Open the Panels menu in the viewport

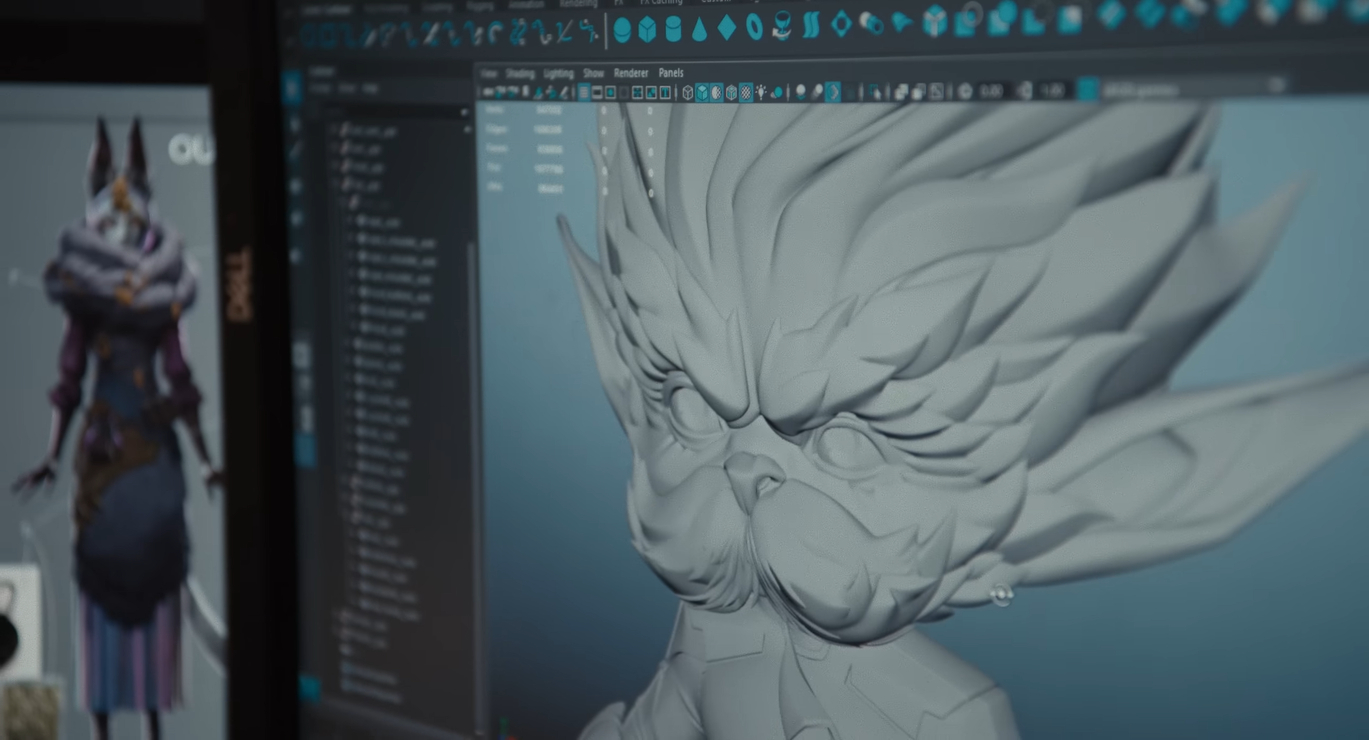coord(671,73)
